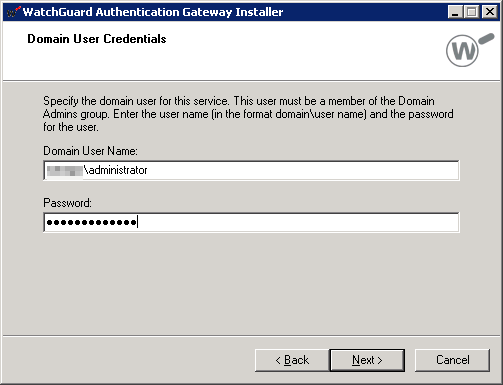Maximize the installer window
Viewport: 503px width, 385px height.
471,12
